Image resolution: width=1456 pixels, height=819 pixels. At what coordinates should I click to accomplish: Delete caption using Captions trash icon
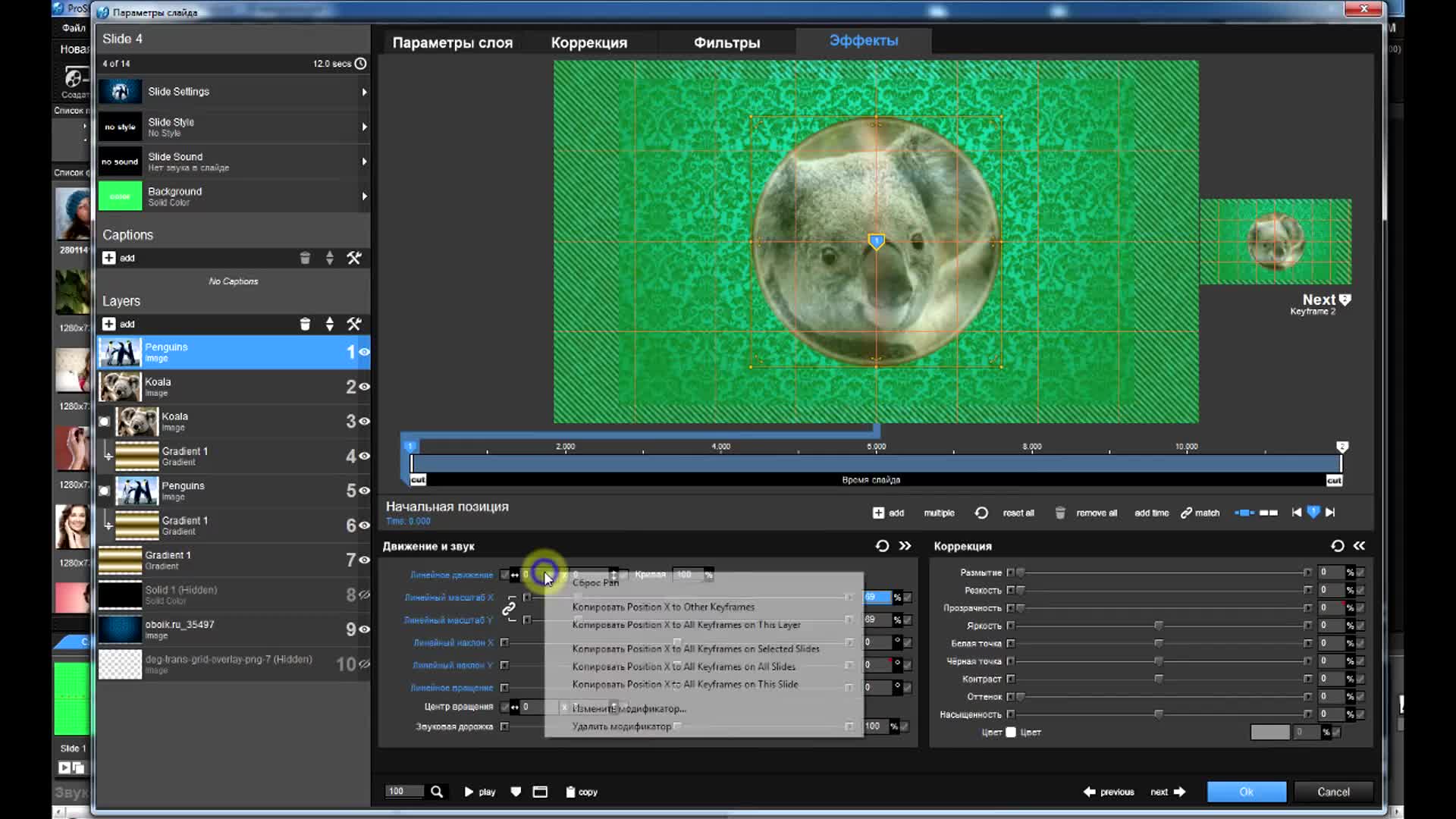coord(305,258)
